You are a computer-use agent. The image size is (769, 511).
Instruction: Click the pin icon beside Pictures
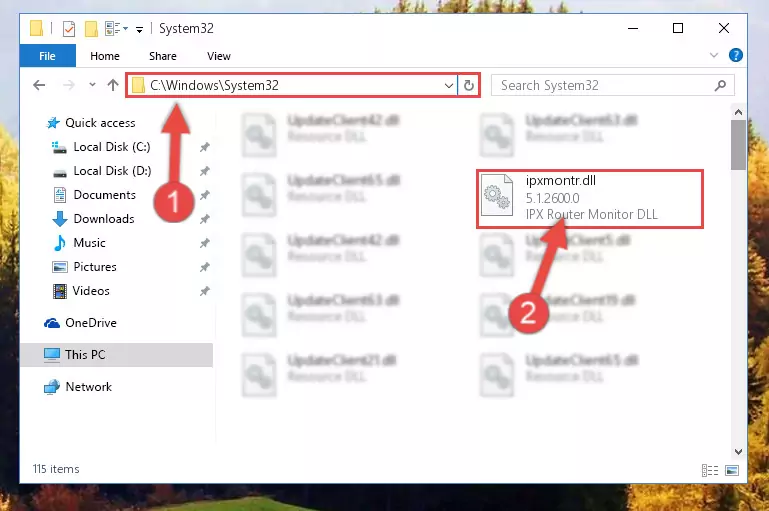click(205, 267)
